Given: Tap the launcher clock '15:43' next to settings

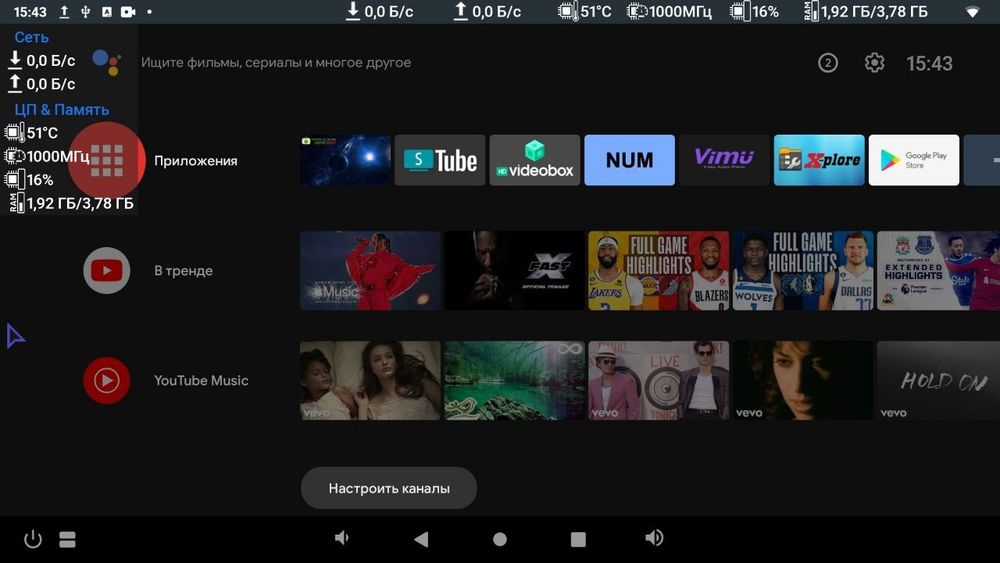Looking at the screenshot, I should [x=929, y=63].
